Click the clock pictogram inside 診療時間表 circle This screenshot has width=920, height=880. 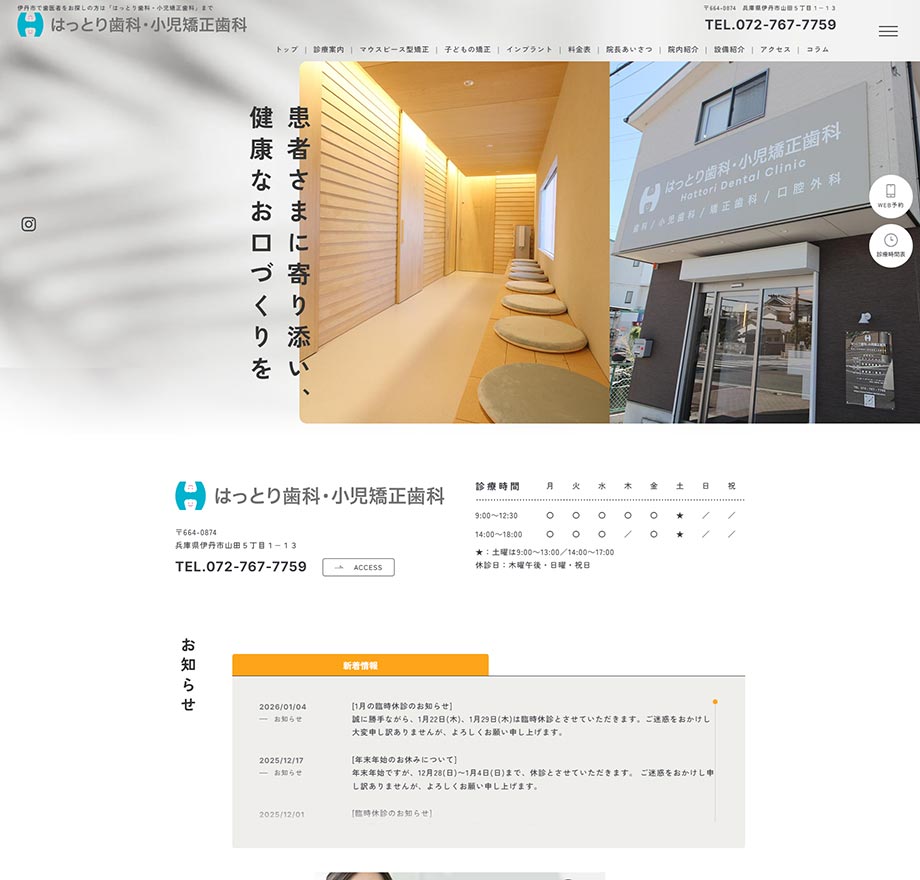pyautogui.click(x=889, y=238)
